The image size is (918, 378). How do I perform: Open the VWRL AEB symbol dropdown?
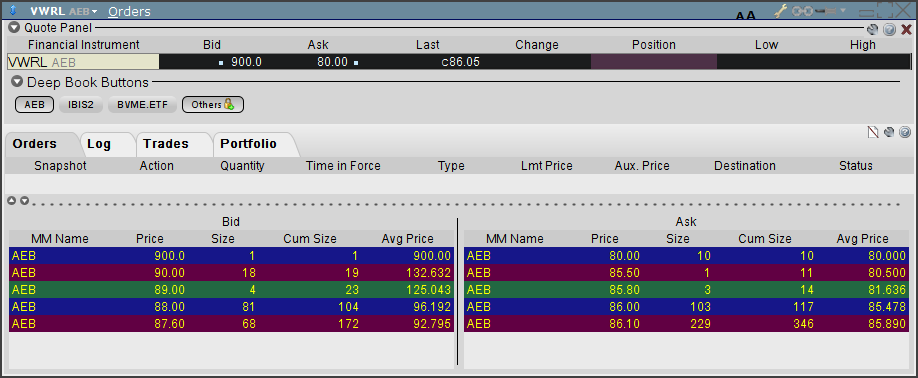click(x=94, y=12)
